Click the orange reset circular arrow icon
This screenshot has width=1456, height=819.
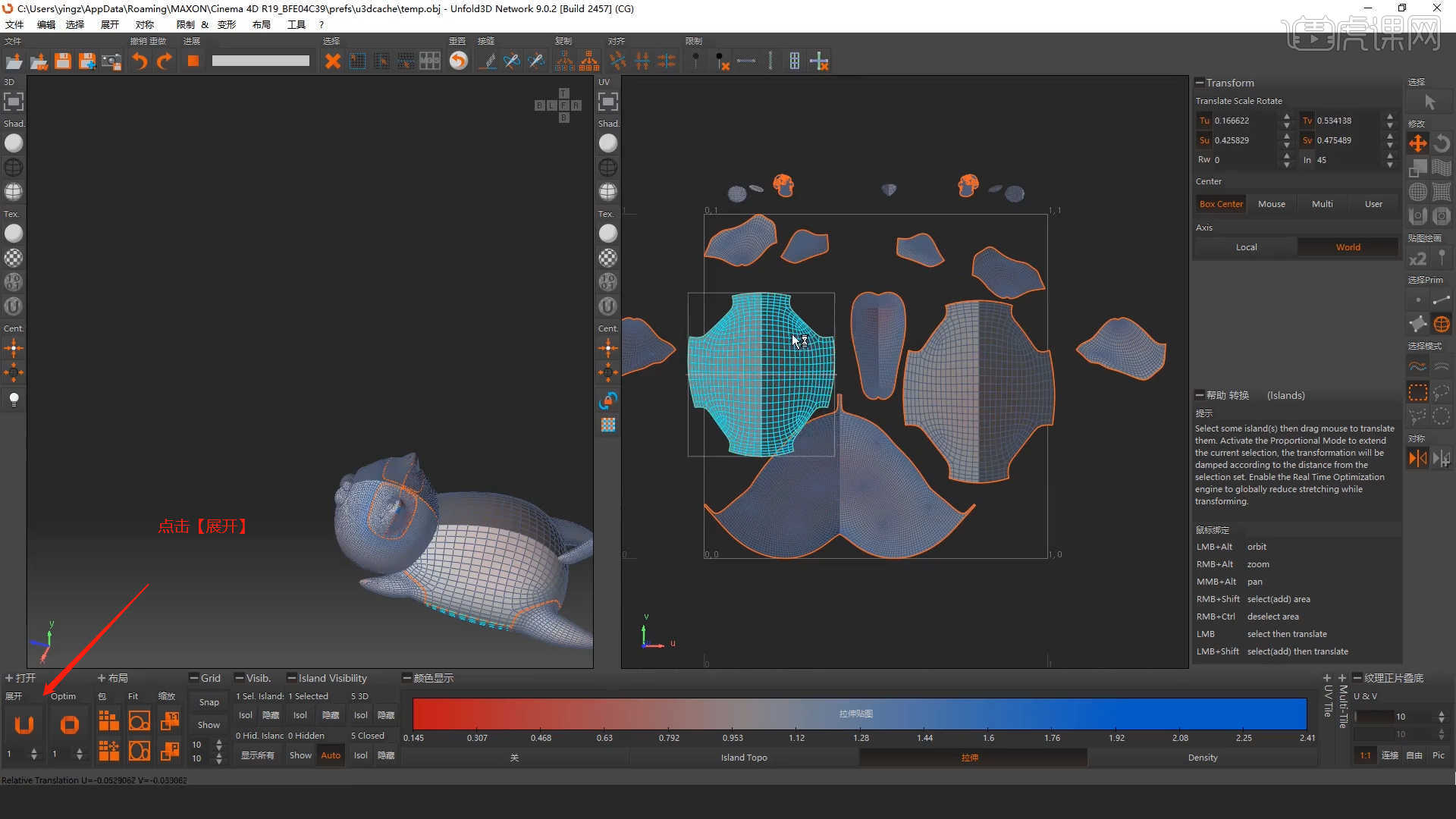(458, 61)
